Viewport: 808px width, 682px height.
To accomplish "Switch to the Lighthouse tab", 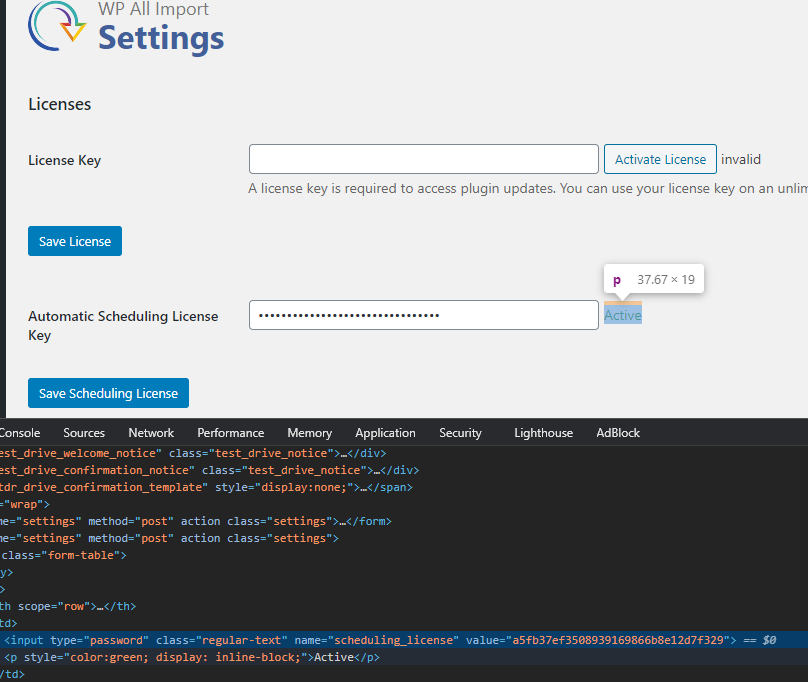I will (543, 433).
